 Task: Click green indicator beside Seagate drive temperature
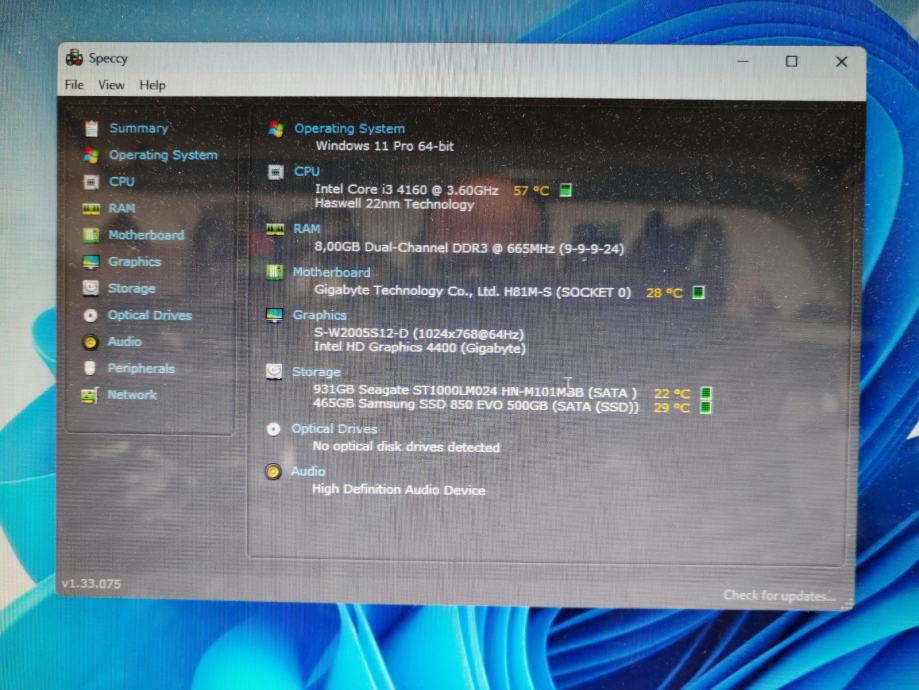click(706, 393)
